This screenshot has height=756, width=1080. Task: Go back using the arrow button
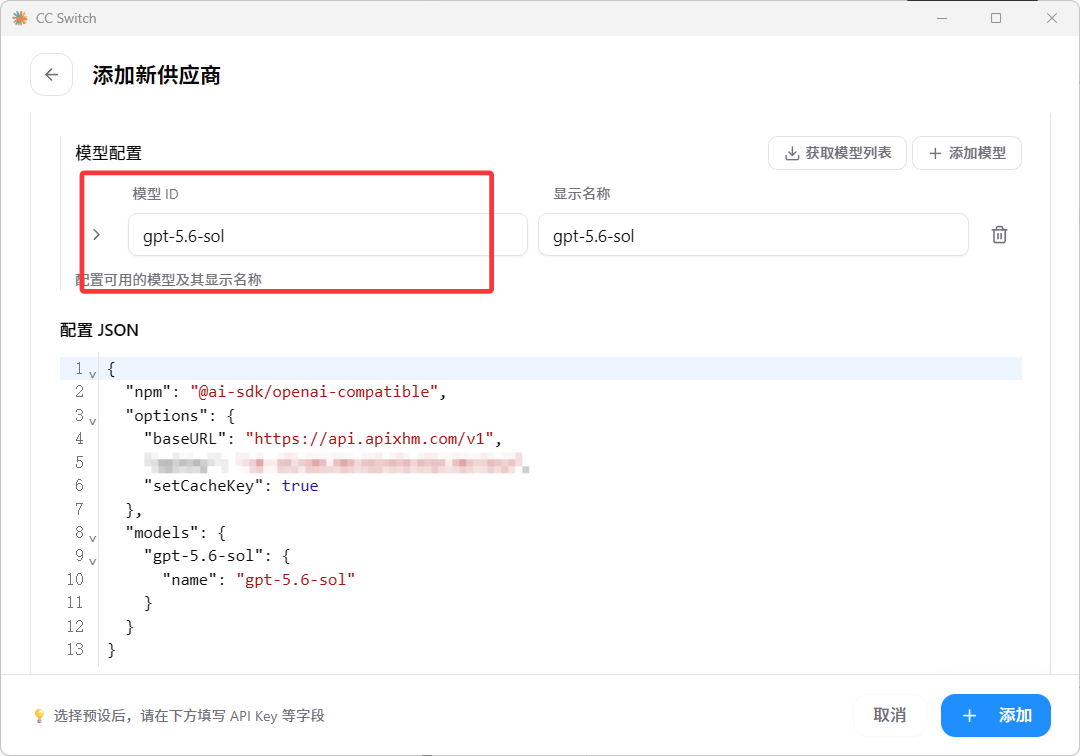(52, 74)
